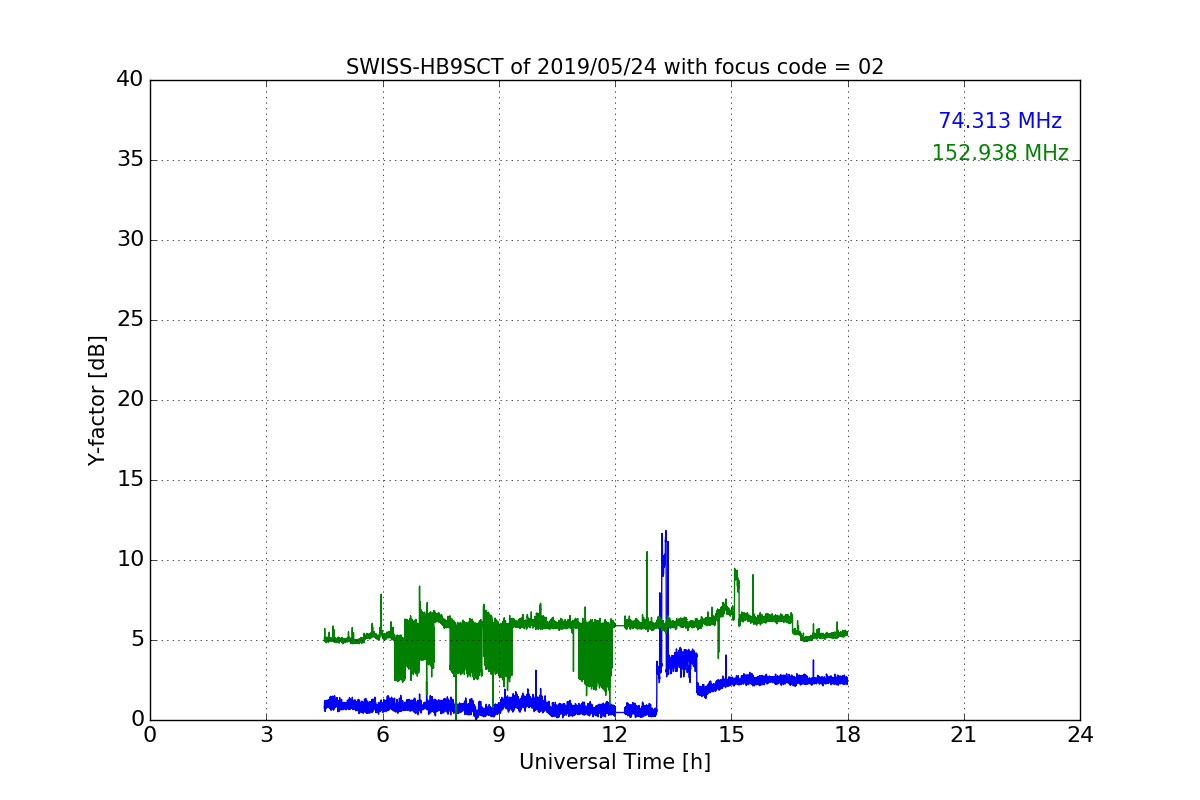Click the y-axis tick label 40
This screenshot has width=1200, height=800.
130,80
